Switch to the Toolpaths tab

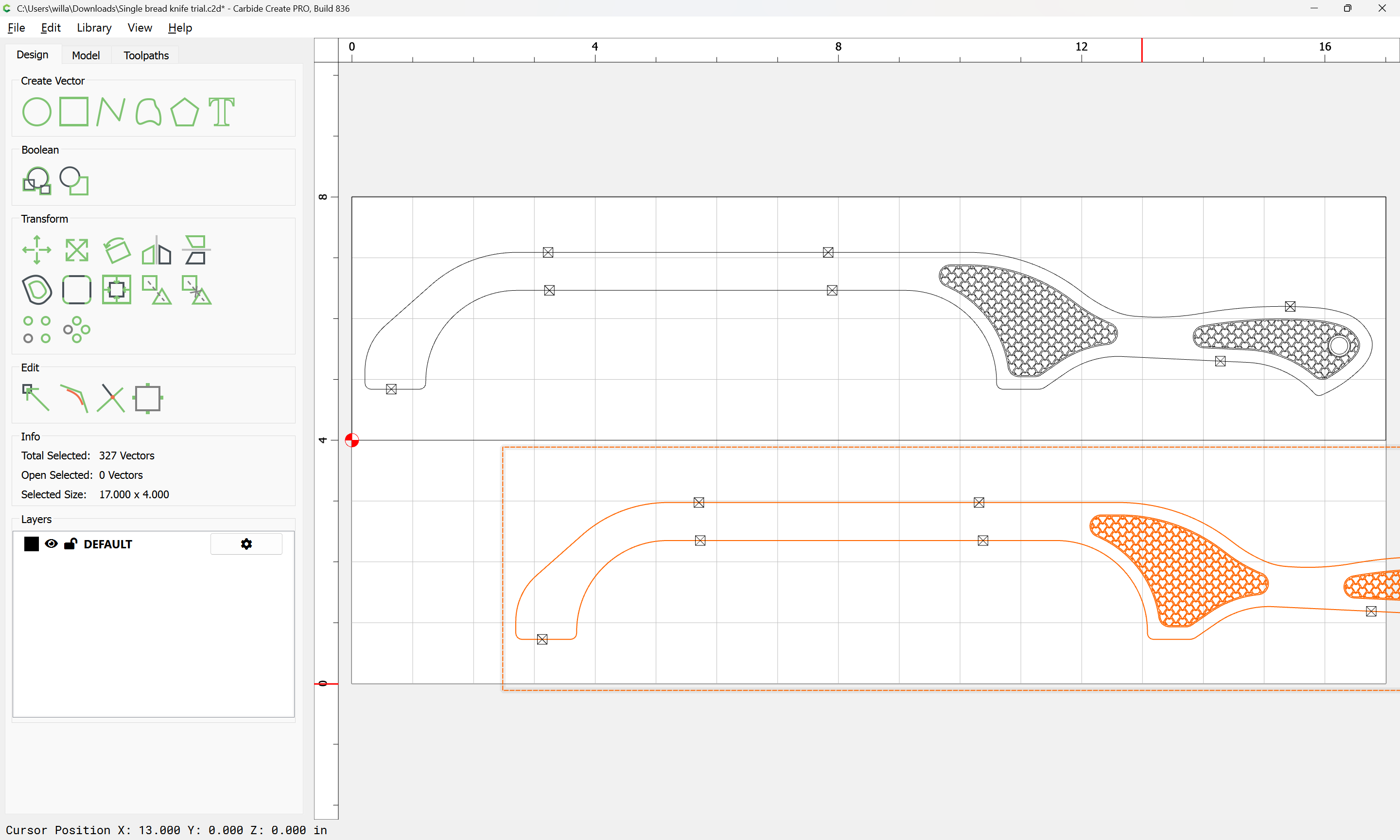tap(146, 55)
